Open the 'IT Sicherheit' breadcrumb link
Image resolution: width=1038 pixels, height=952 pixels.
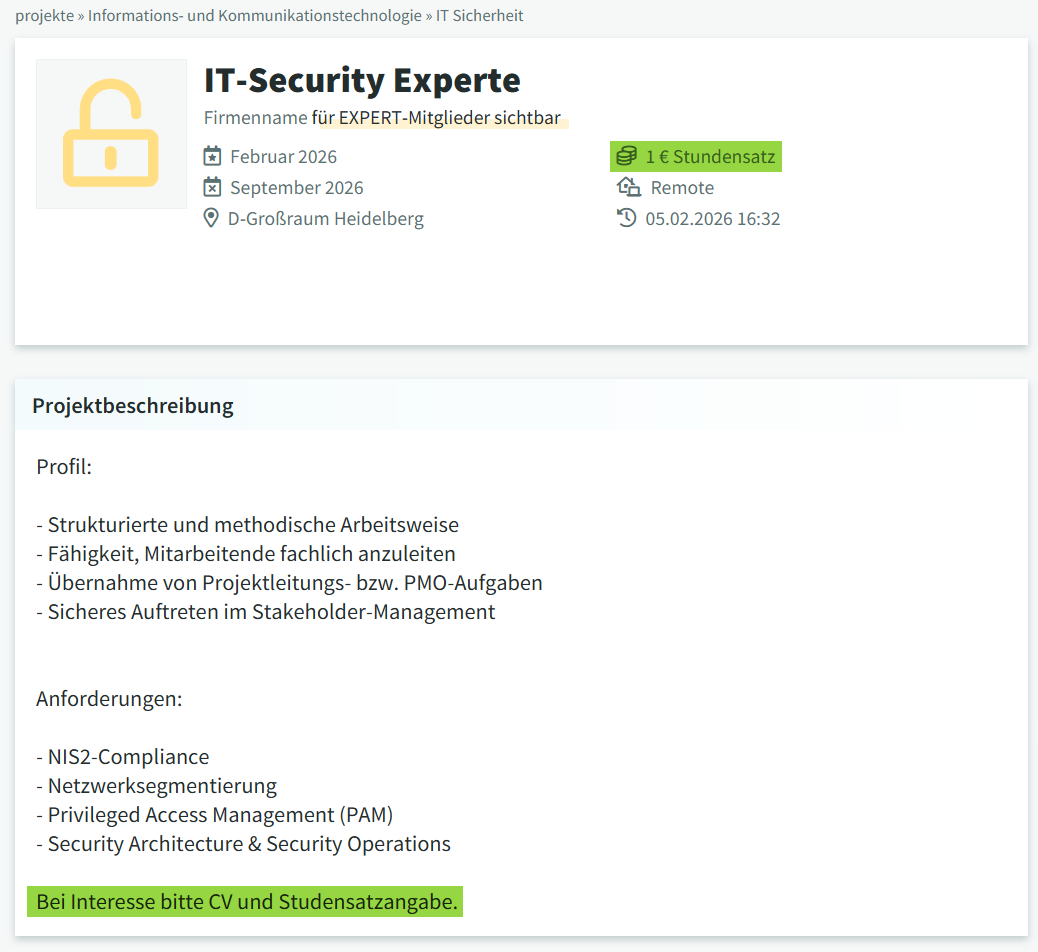[x=479, y=16]
